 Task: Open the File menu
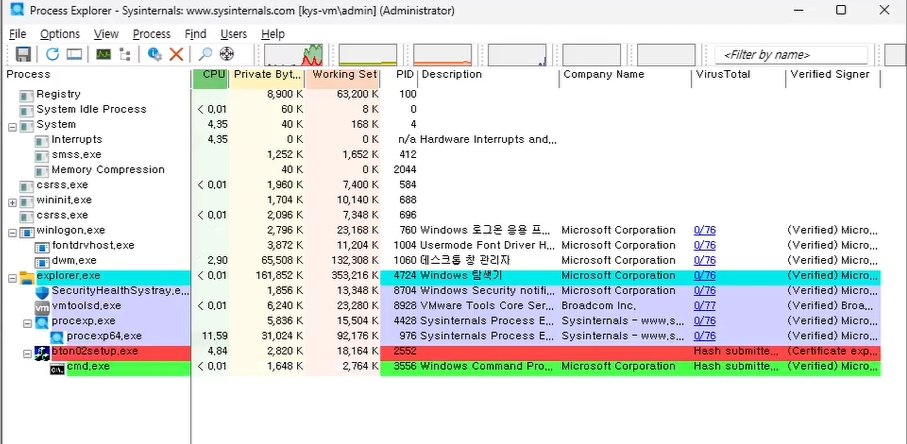point(18,34)
